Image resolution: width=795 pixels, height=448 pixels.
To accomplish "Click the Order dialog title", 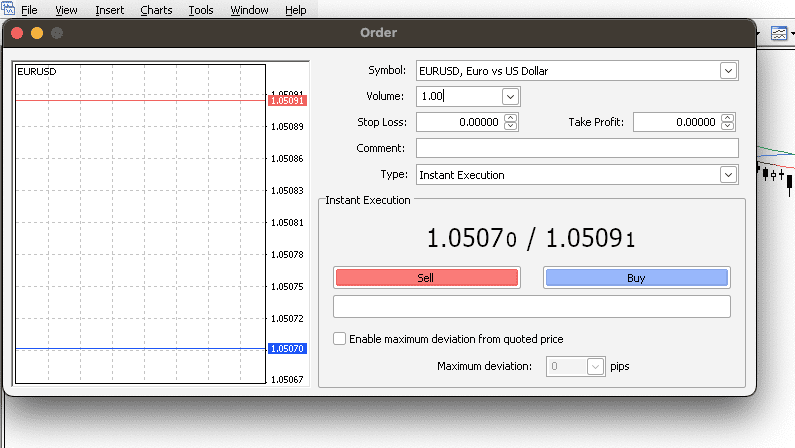I will [378, 33].
